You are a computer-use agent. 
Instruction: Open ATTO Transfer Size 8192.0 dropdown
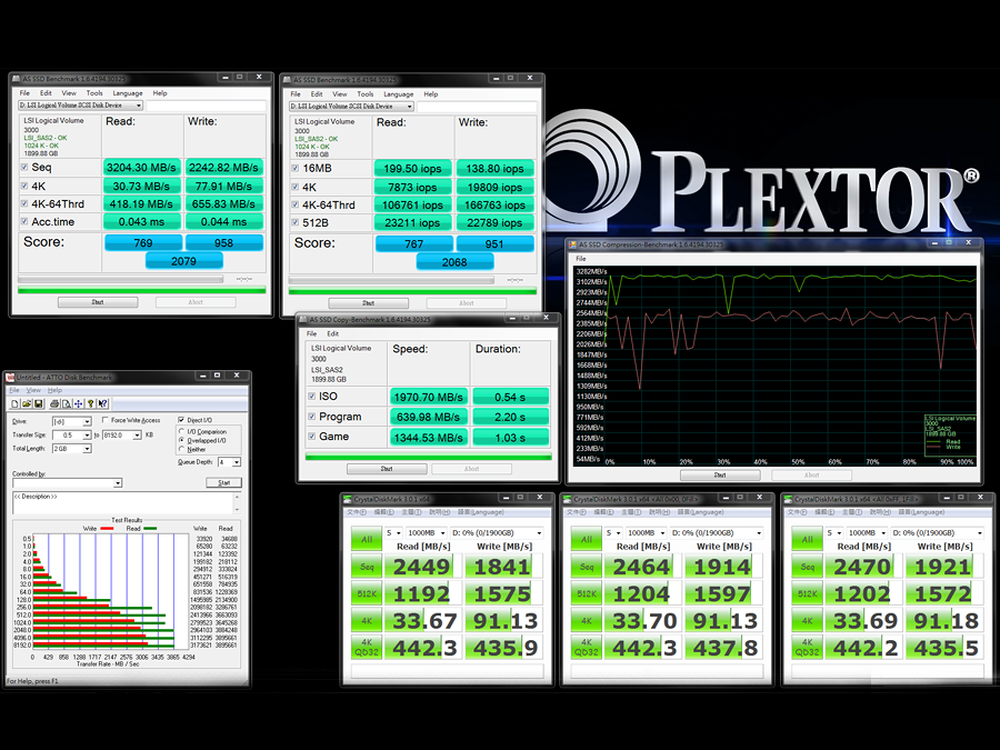pos(137,436)
